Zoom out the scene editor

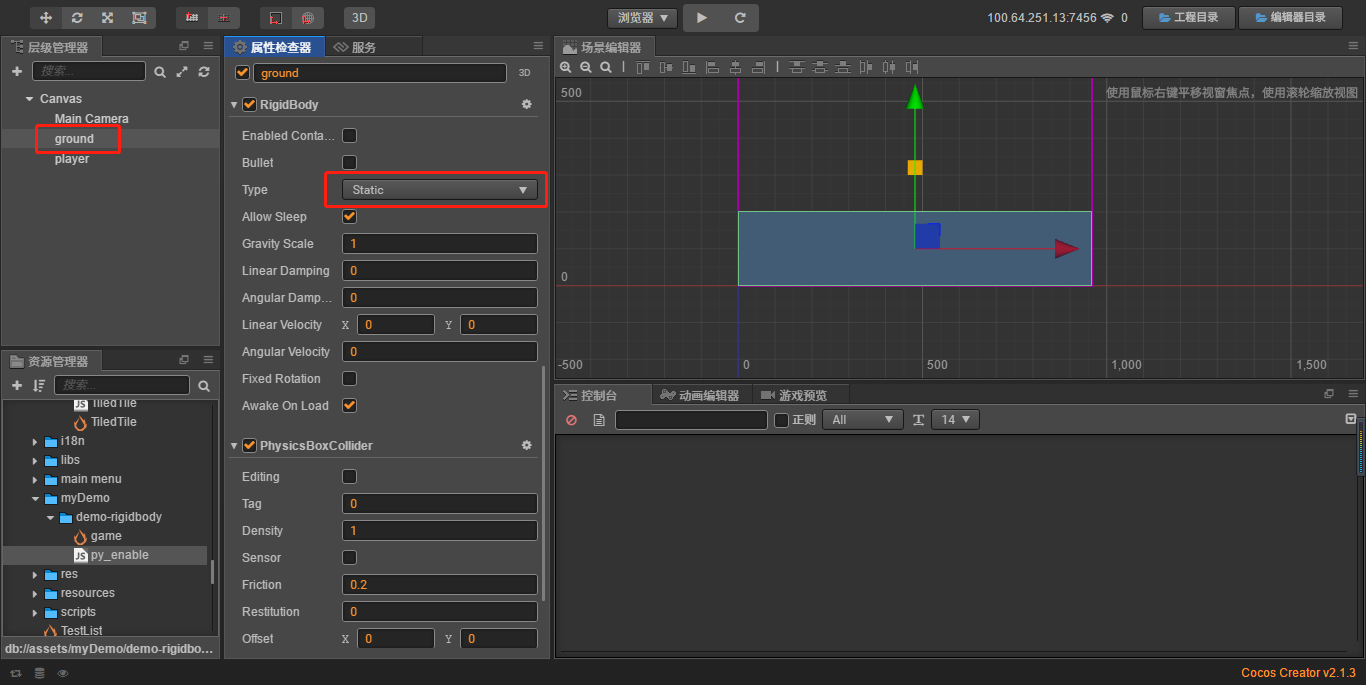point(586,67)
